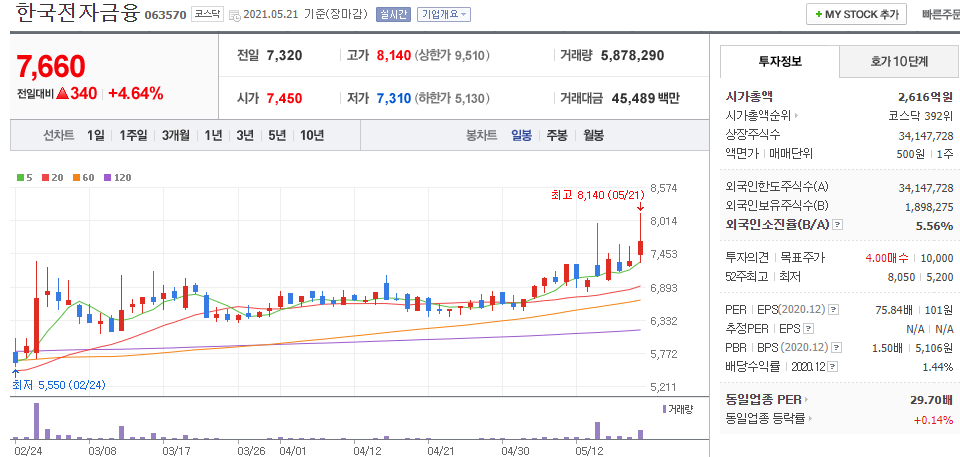
Task: Click the 코스닥 market badge
Action: tap(207, 13)
